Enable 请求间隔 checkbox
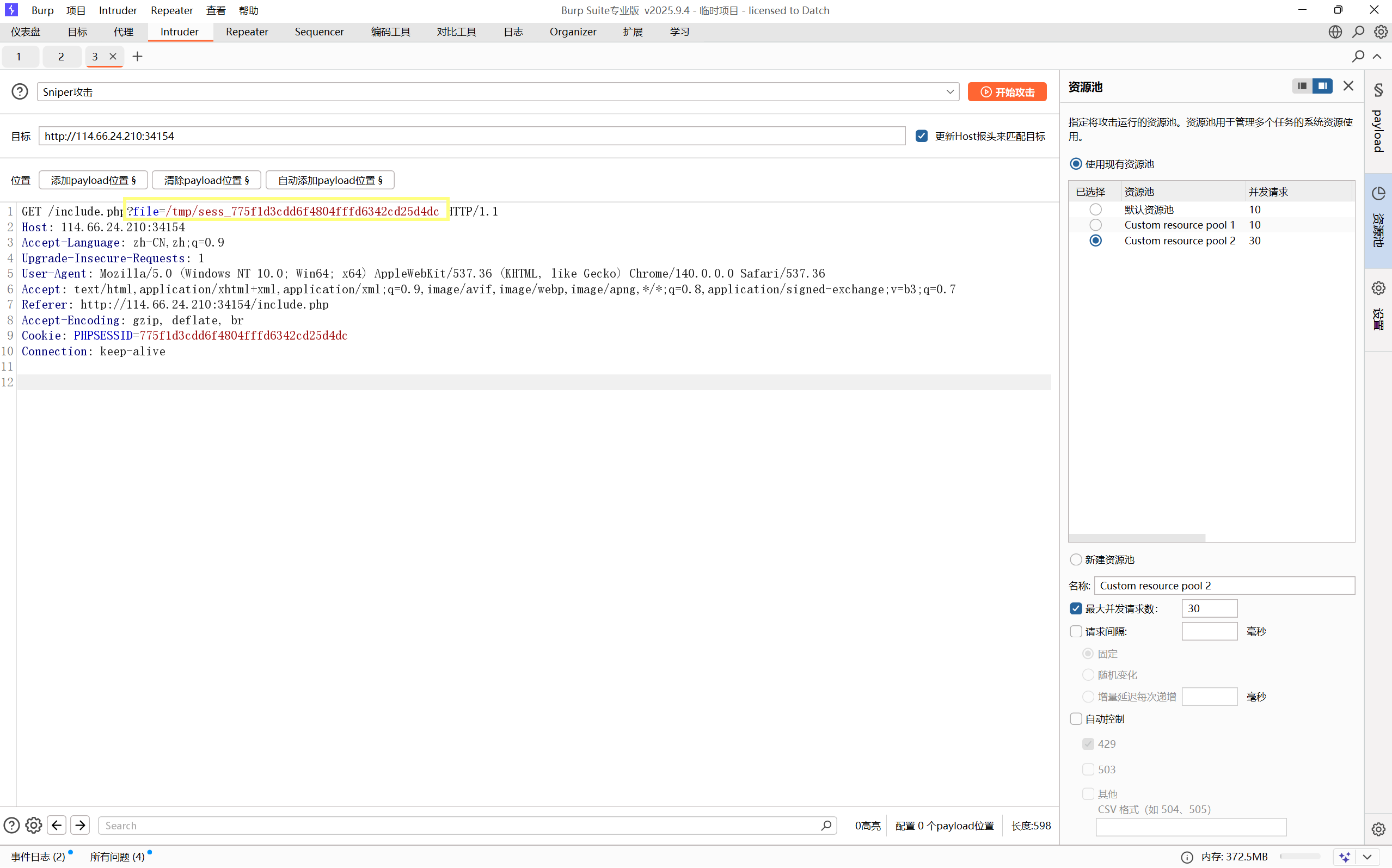This screenshot has width=1392, height=868. coord(1076,631)
